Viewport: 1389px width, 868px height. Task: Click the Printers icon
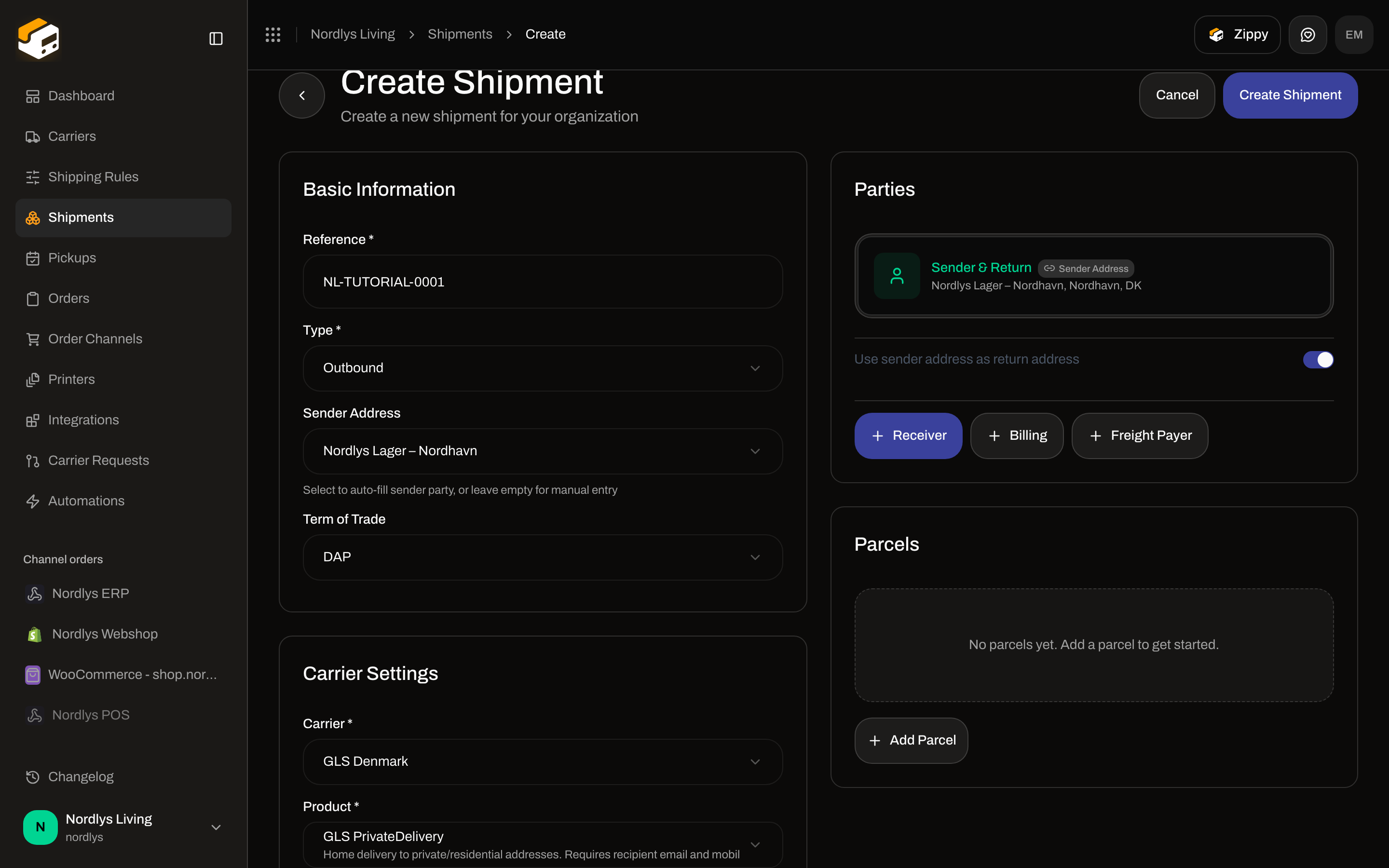(33, 380)
